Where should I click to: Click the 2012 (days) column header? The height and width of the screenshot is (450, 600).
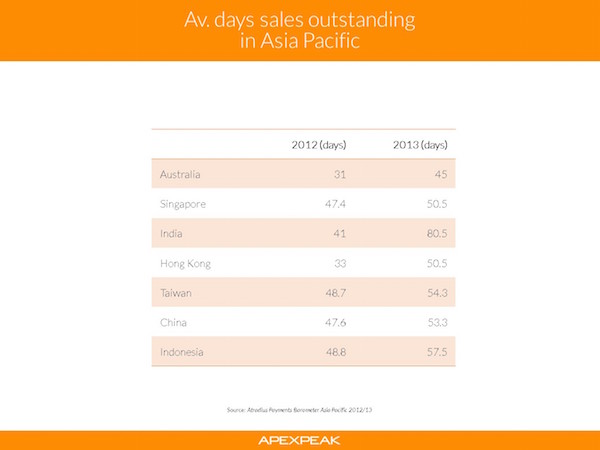(x=319, y=145)
